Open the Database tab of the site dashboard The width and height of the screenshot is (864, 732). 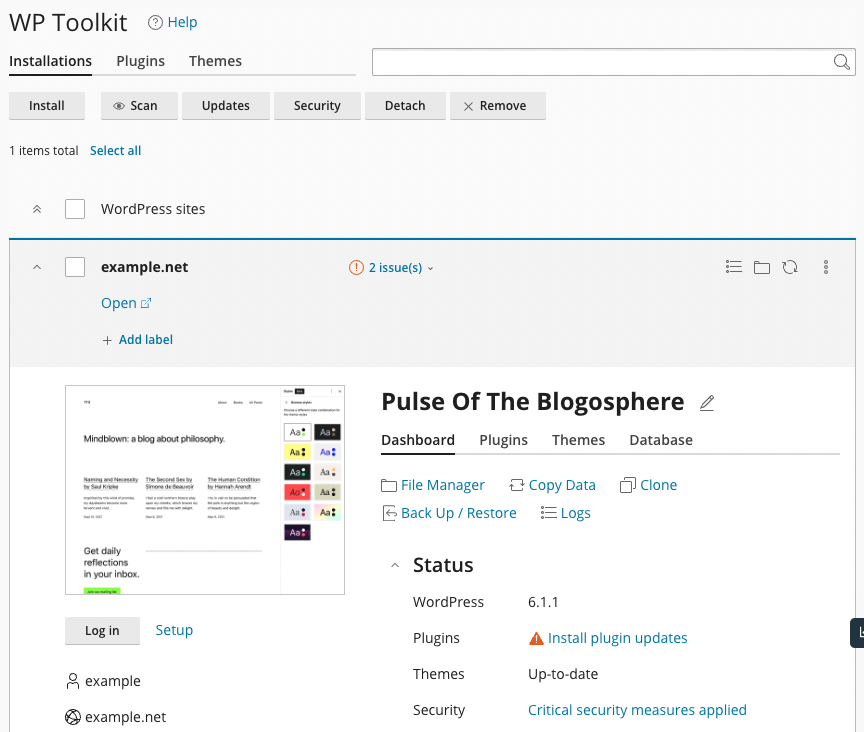(x=660, y=440)
